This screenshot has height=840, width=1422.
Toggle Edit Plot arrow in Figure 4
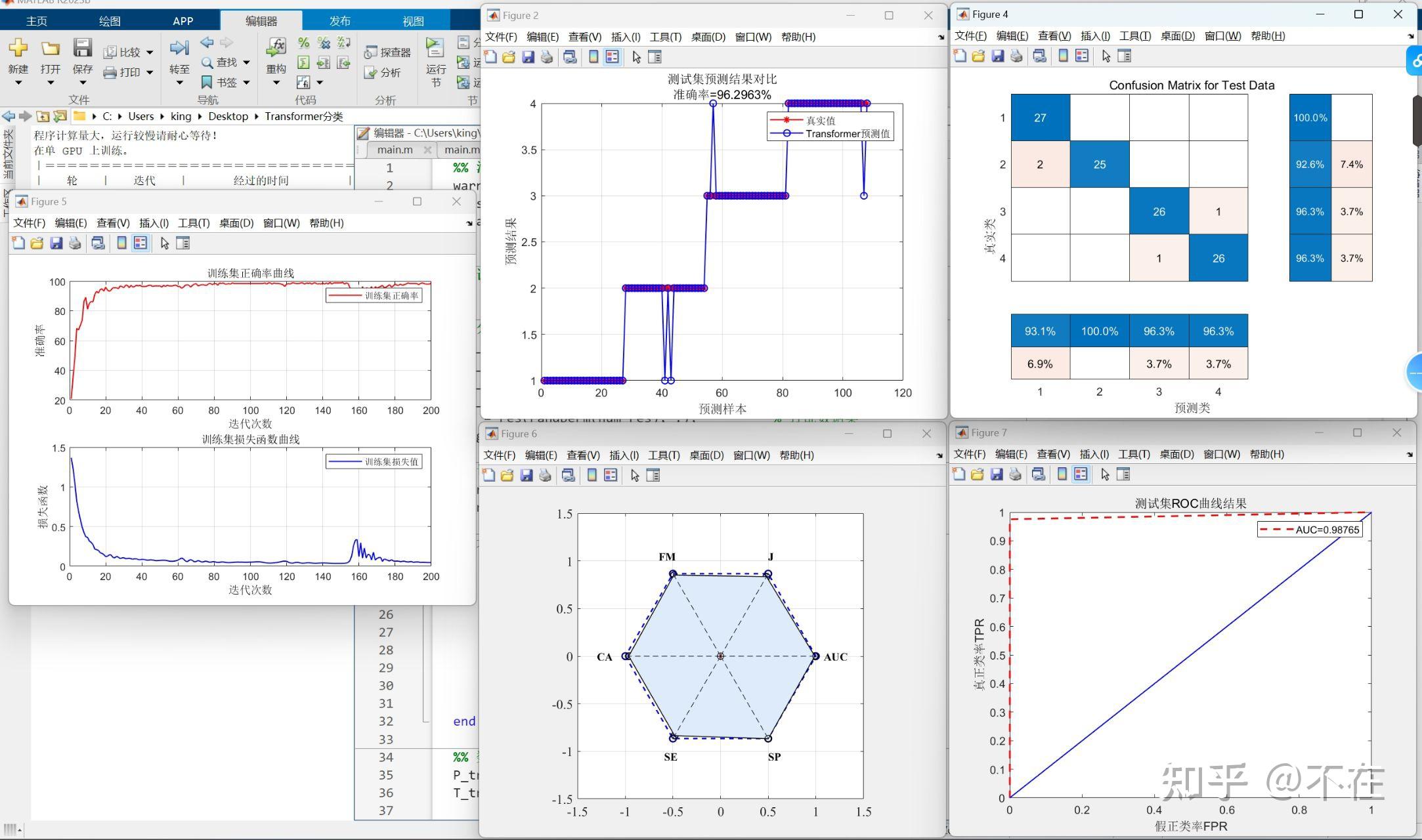click(1106, 56)
